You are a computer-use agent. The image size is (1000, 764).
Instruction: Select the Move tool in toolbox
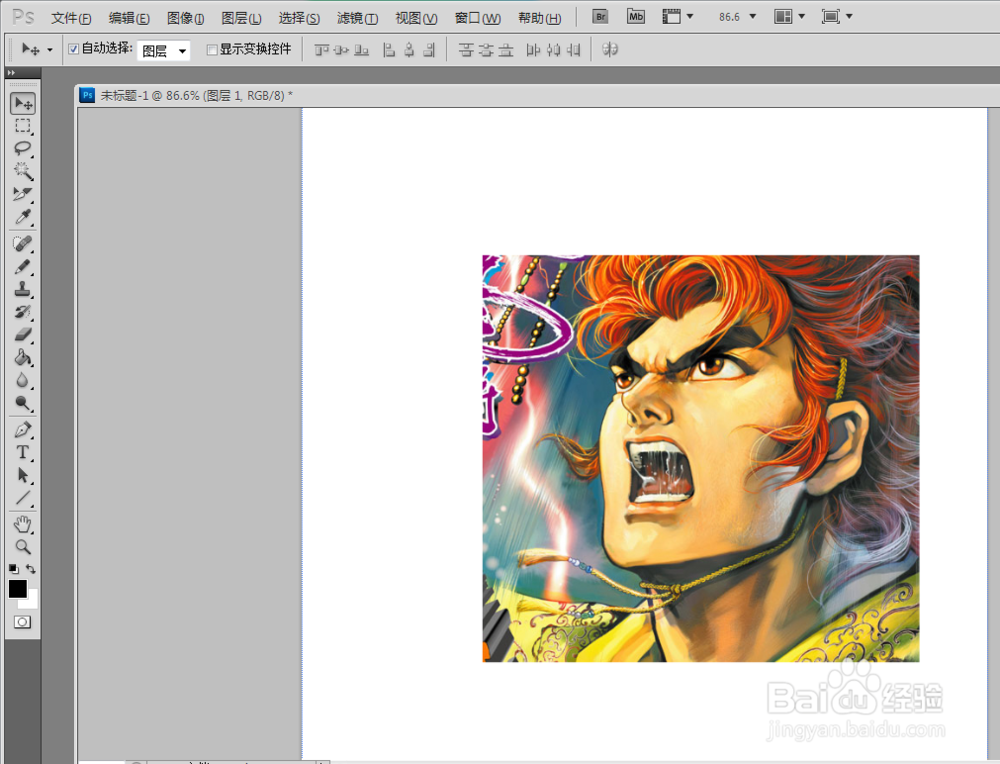(x=23, y=103)
